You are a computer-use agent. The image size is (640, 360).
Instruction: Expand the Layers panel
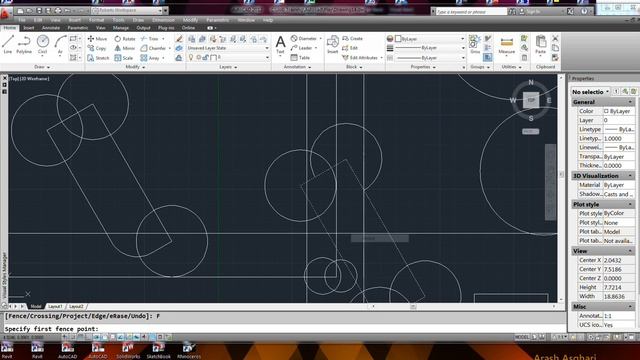(x=228, y=67)
